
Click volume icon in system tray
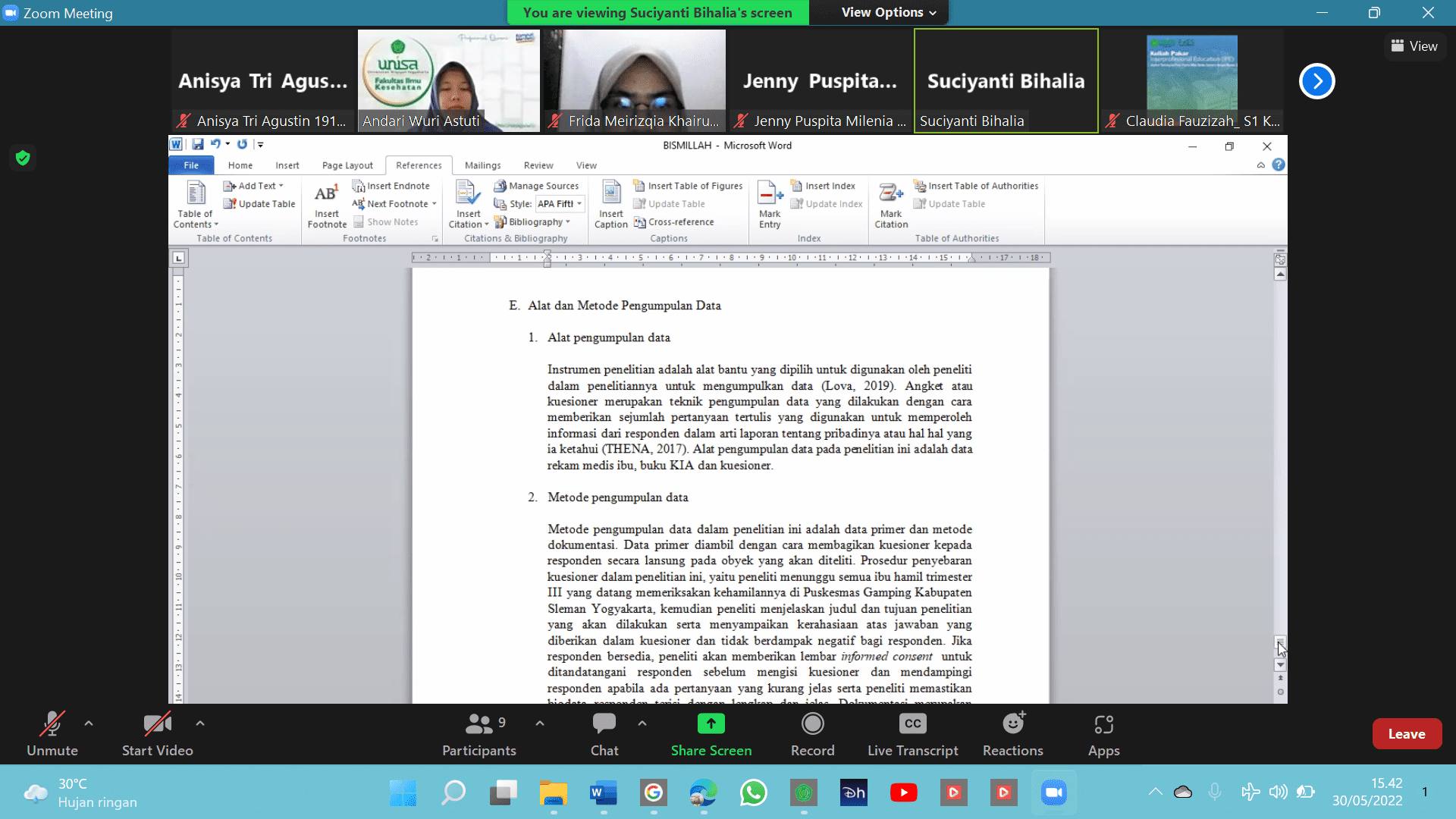click(1279, 792)
